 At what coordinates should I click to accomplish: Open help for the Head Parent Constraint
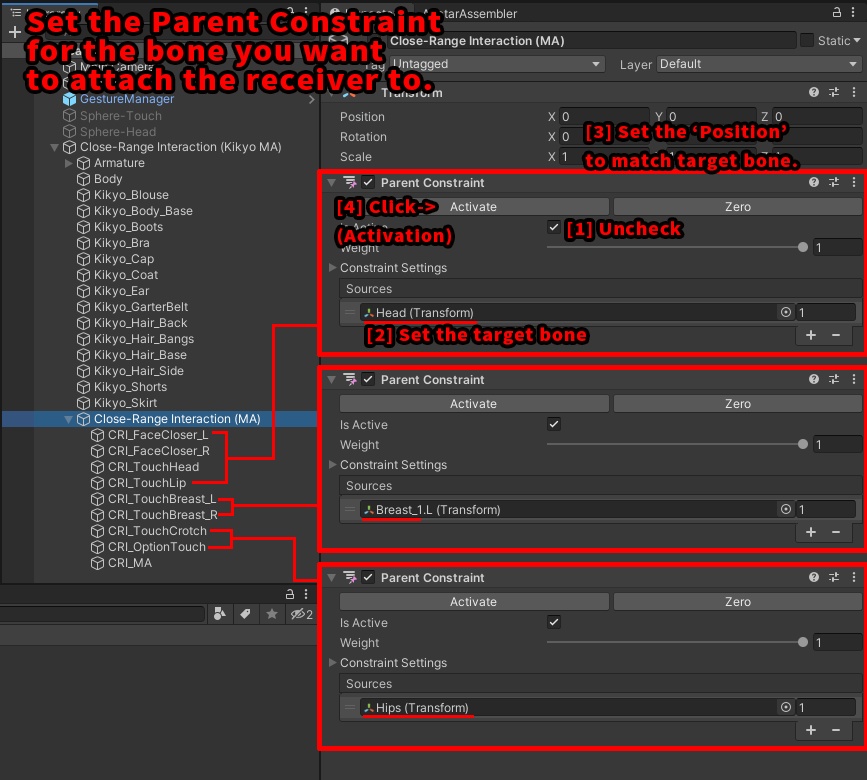(813, 182)
